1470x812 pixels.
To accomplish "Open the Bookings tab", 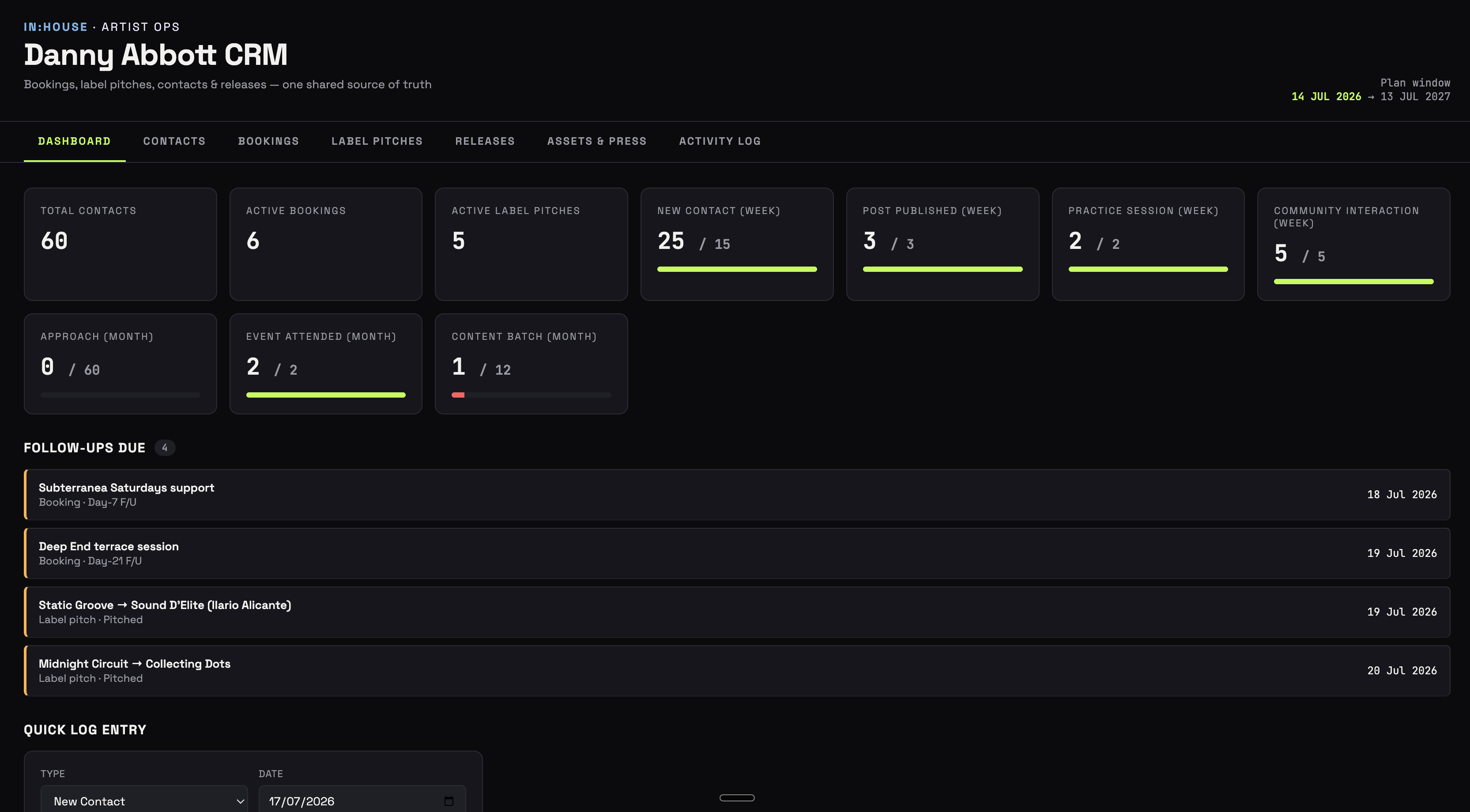I will pos(268,141).
